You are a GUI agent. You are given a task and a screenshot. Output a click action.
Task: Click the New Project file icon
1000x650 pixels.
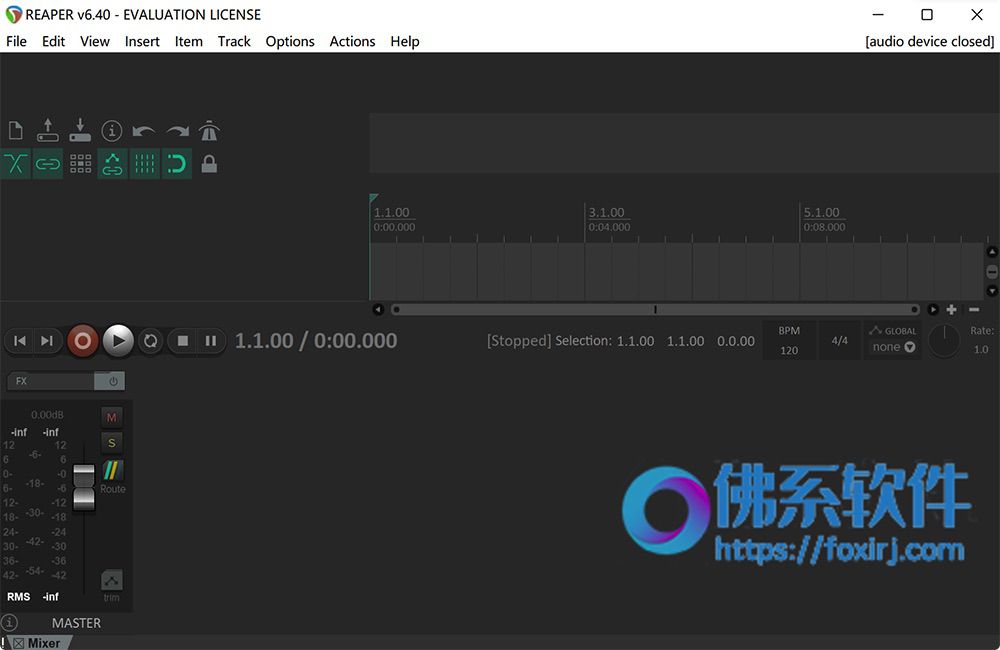pyautogui.click(x=16, y=131)
